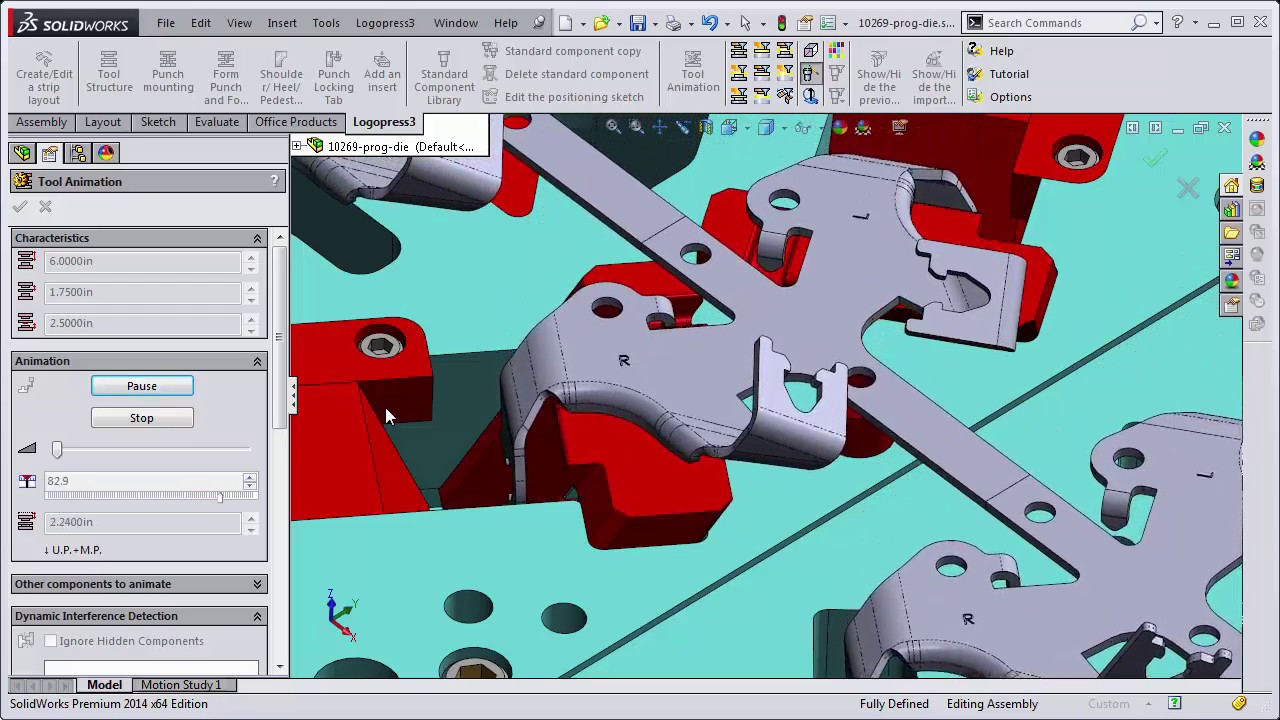Choose Form Punch and Form tool
1280x720 pixels.
(226, 78)
